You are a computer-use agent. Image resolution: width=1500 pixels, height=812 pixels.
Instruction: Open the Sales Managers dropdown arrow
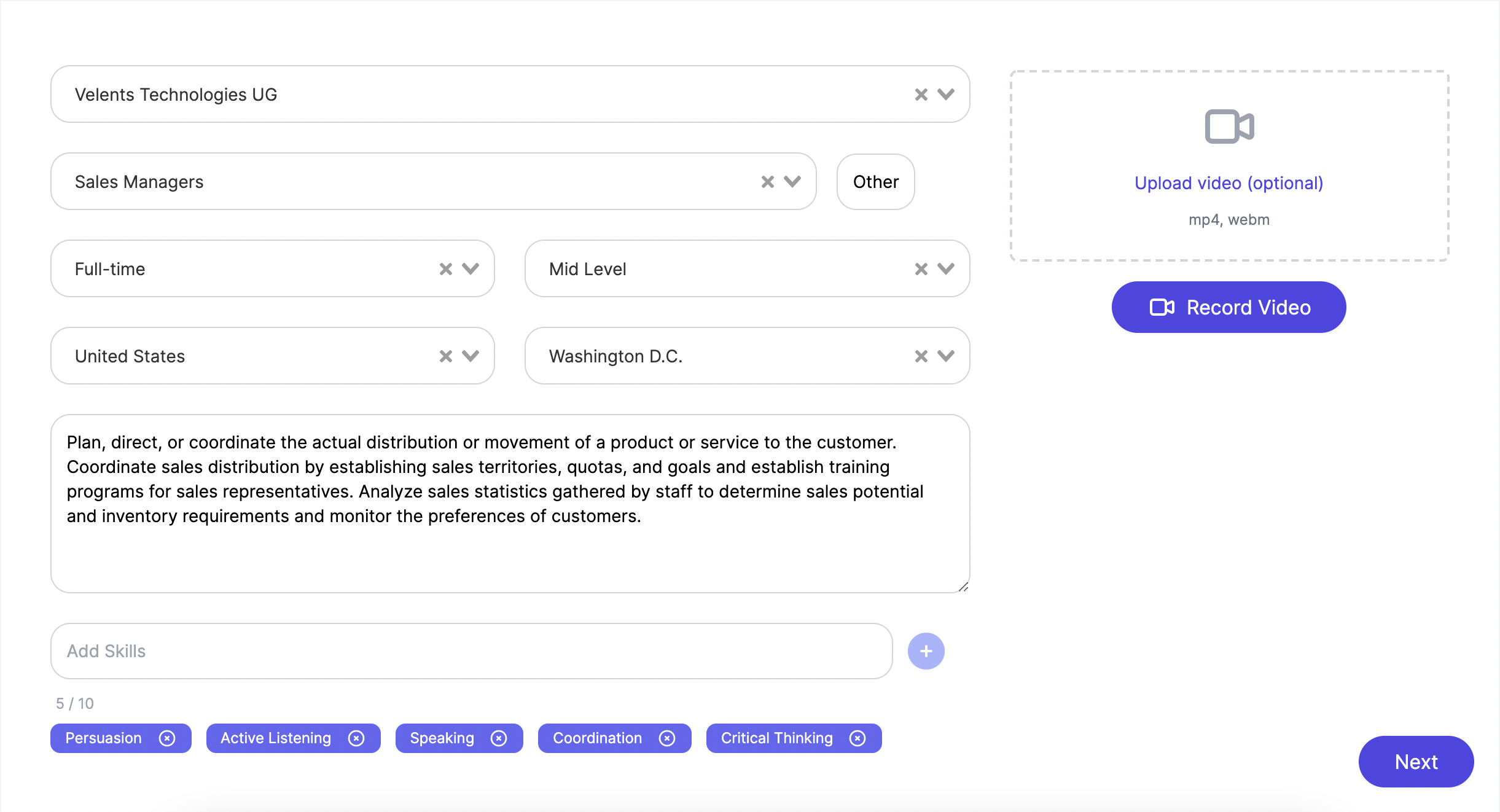tap(792, 182)
